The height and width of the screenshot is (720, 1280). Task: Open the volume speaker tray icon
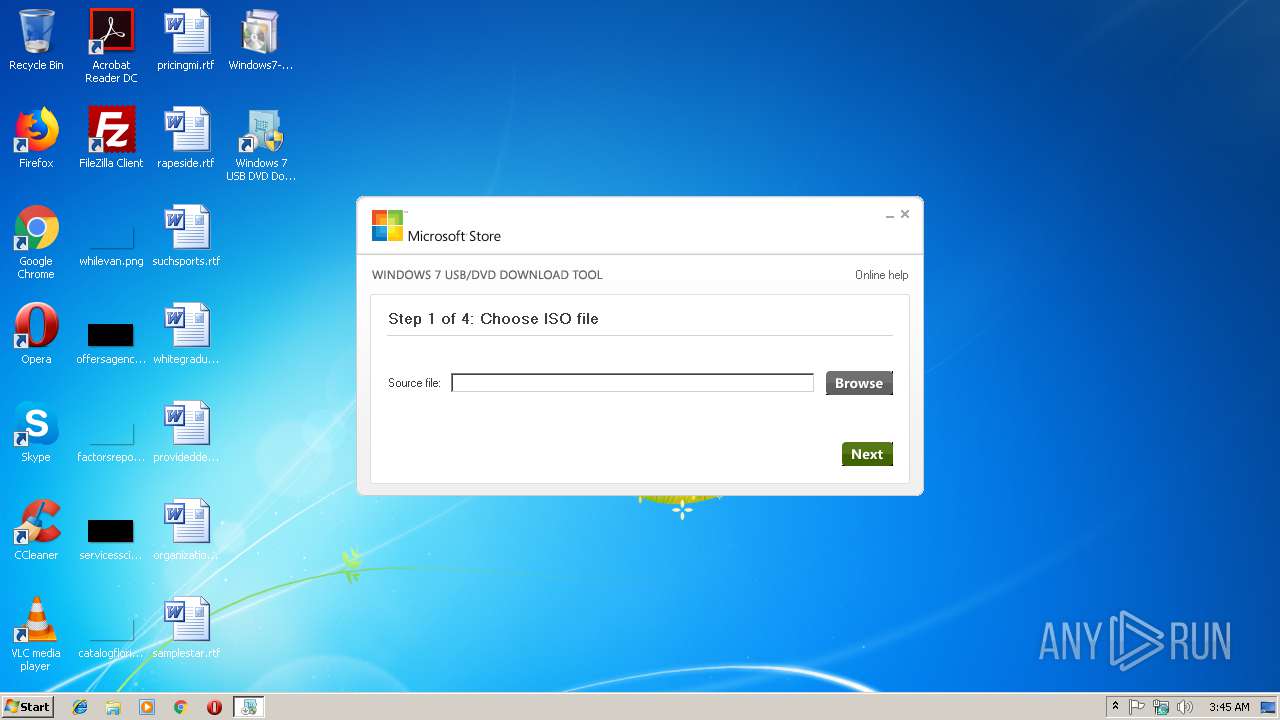click(1185, 707)
